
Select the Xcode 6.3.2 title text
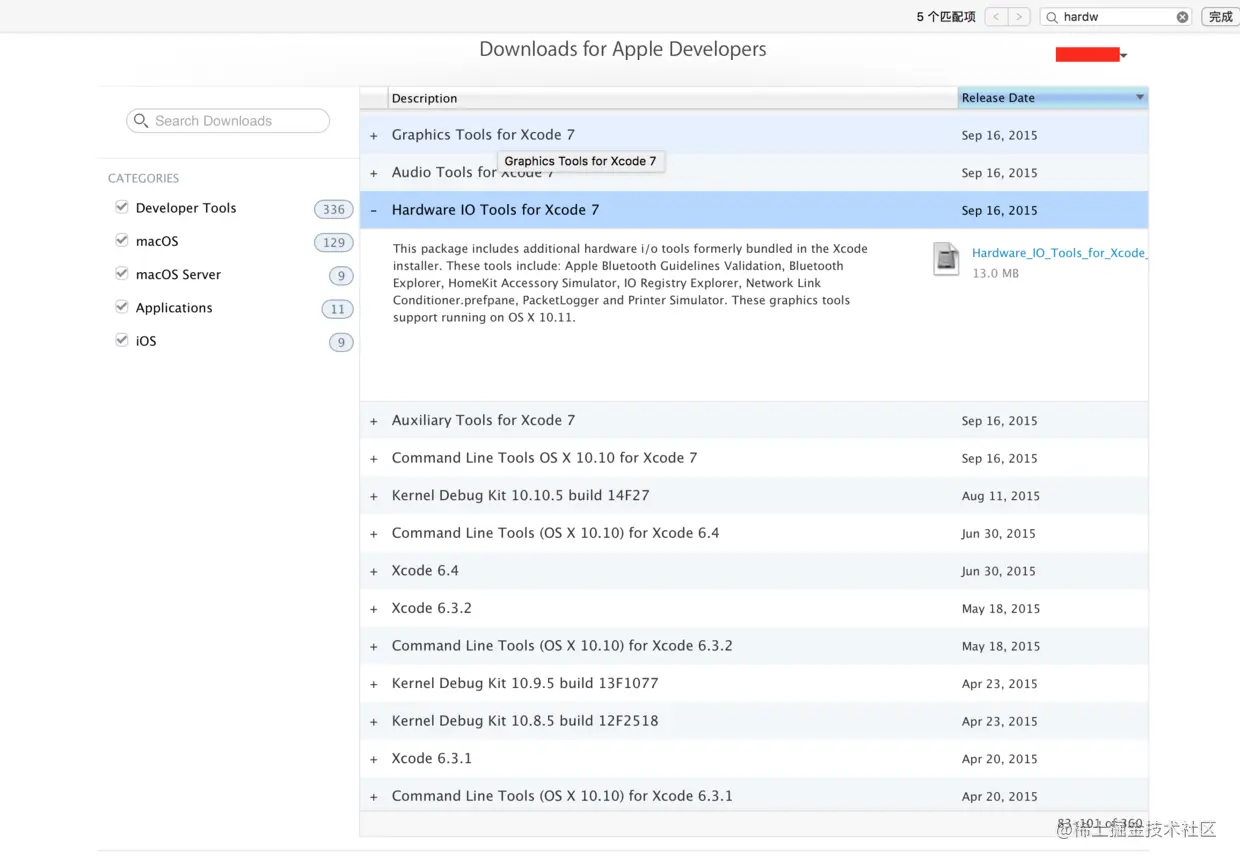click(431, 608)
